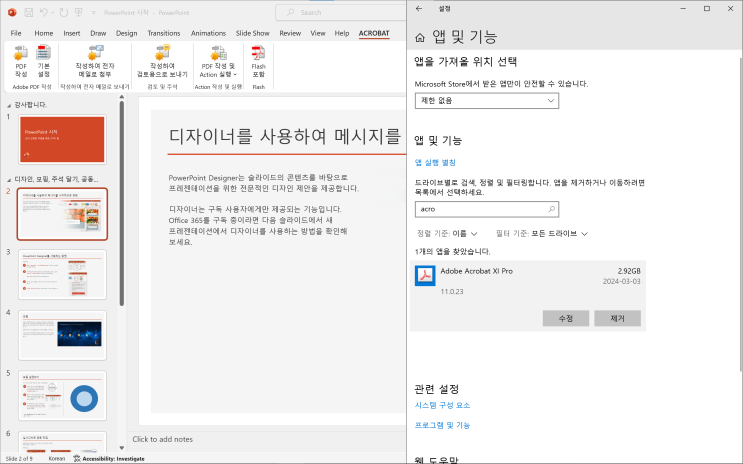The image size is (743, 464).
Task: Click the 1개의 앱을 찾았습니다. text
Action: tap(453, 252)
